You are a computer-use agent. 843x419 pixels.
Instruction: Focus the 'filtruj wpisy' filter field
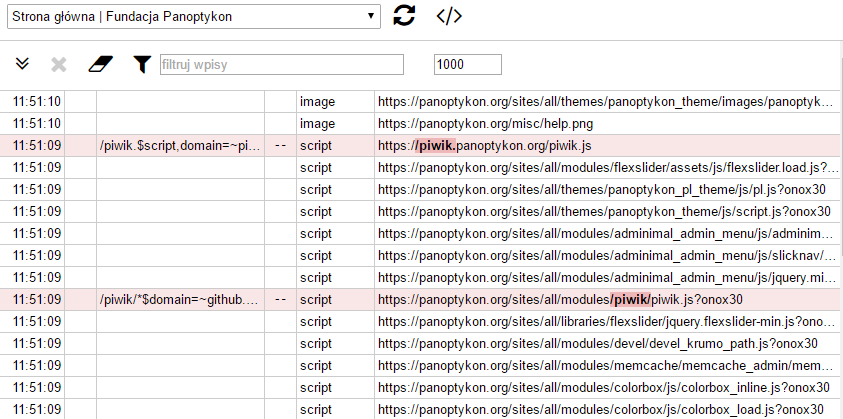click(x=282, y=65)
